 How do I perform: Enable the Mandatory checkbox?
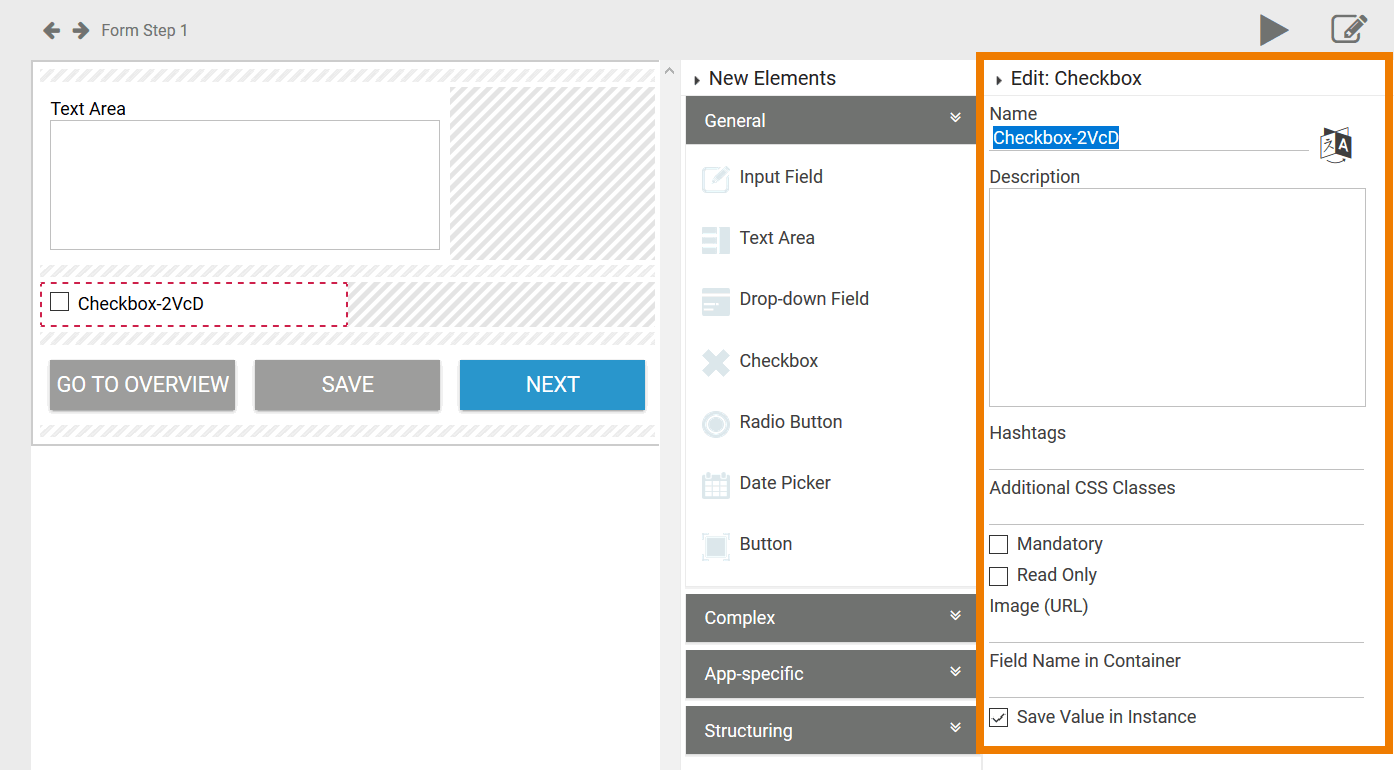[x=998, y=545]
